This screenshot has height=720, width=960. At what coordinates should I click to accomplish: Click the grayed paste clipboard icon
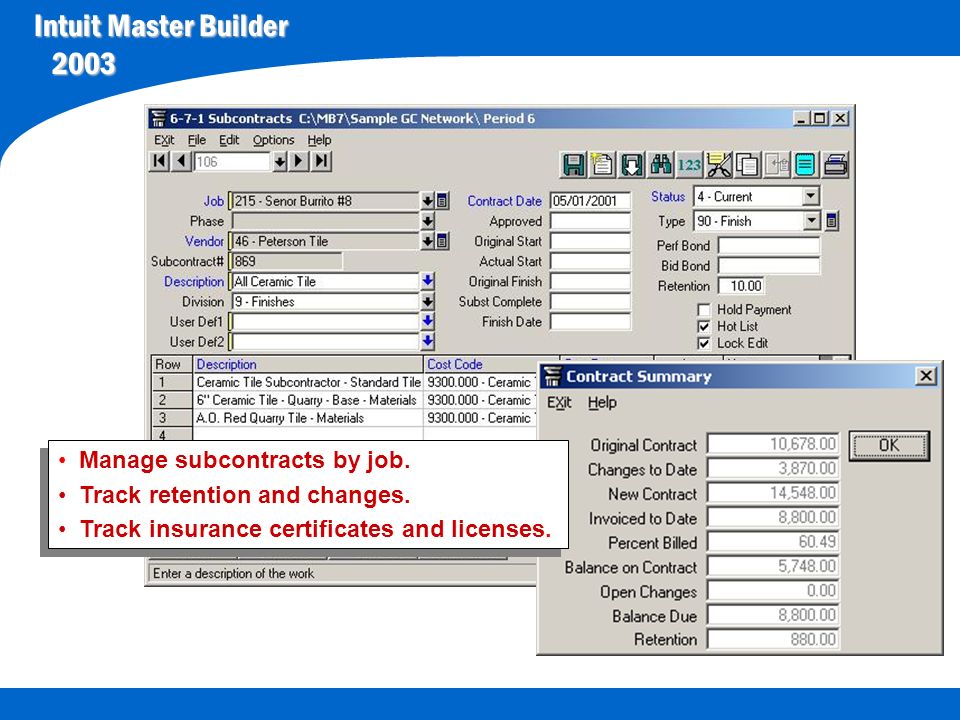(777, 165)
